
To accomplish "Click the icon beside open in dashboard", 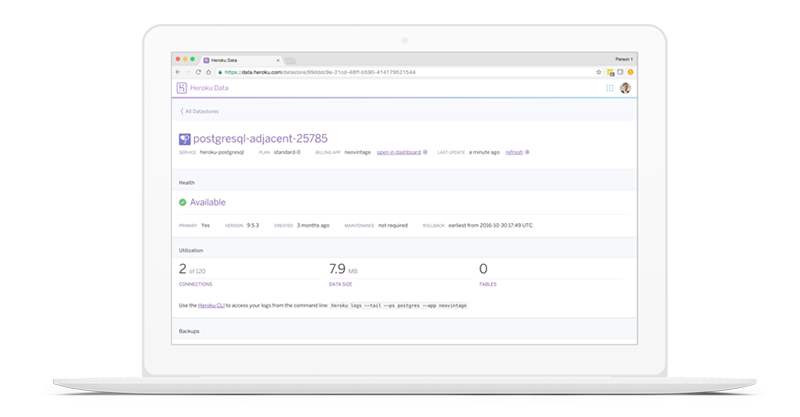I will coord(425,152).
